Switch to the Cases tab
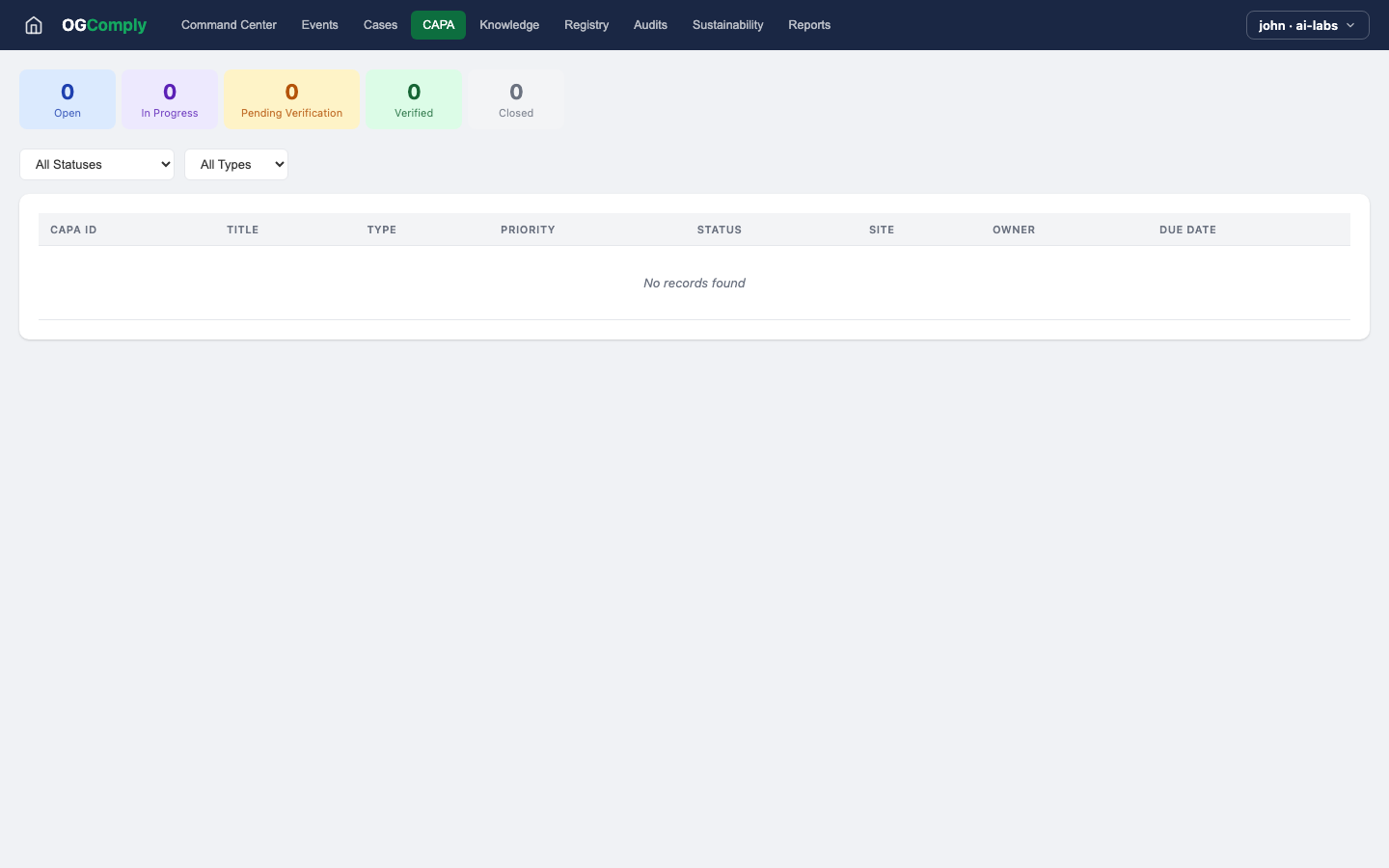The height and width of the screenshot is (868, 1389). [x=380, y=25]
